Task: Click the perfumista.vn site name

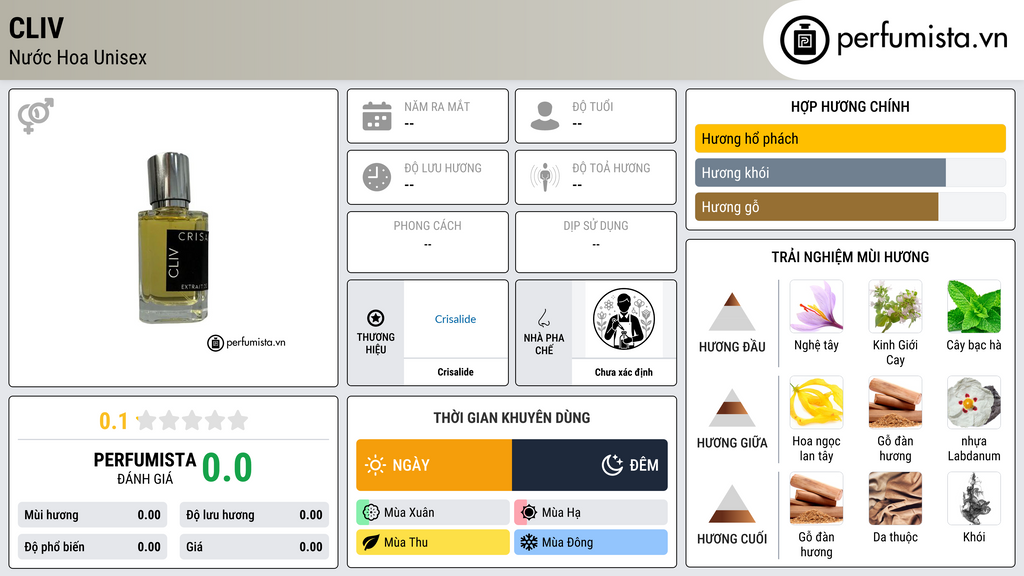Action: [922, 38]
